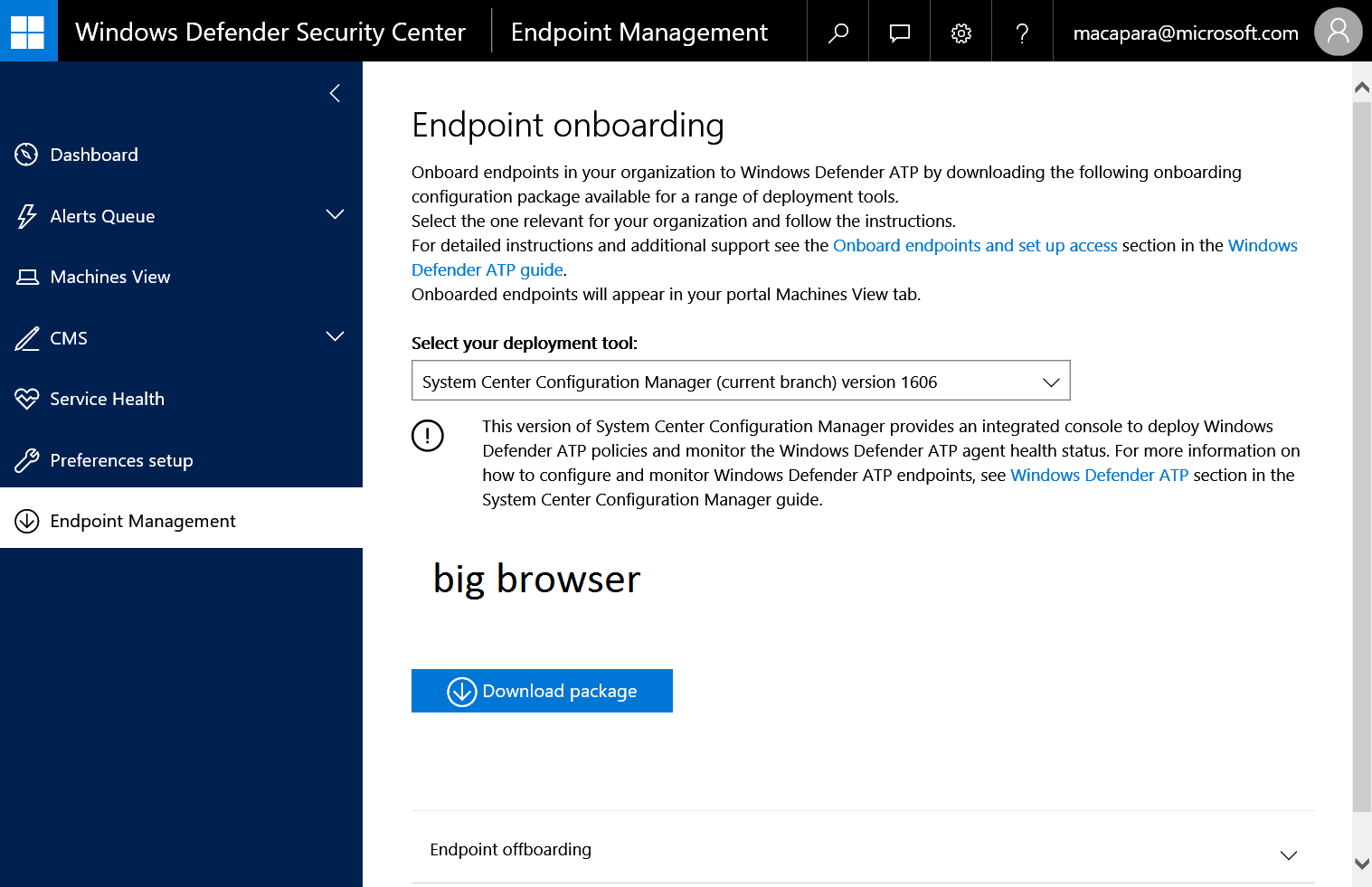Image resolution: width=1372 pixels, height=887 pixels.
Task: Select Endpoint Management in sidebar
Action: [143, 521]
